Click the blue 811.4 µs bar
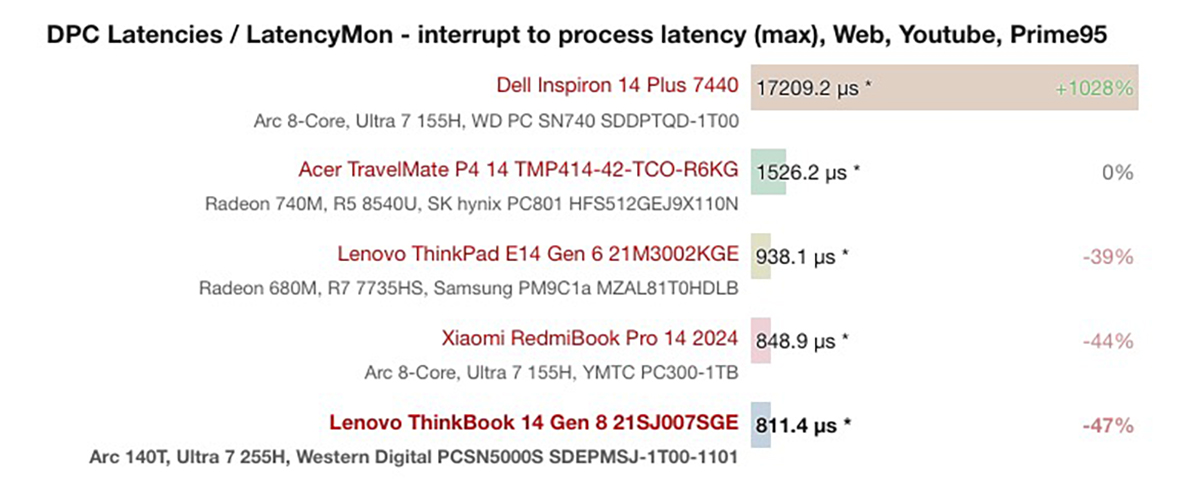The height and width of the screenshot is (497, 1200). [760, 426]
